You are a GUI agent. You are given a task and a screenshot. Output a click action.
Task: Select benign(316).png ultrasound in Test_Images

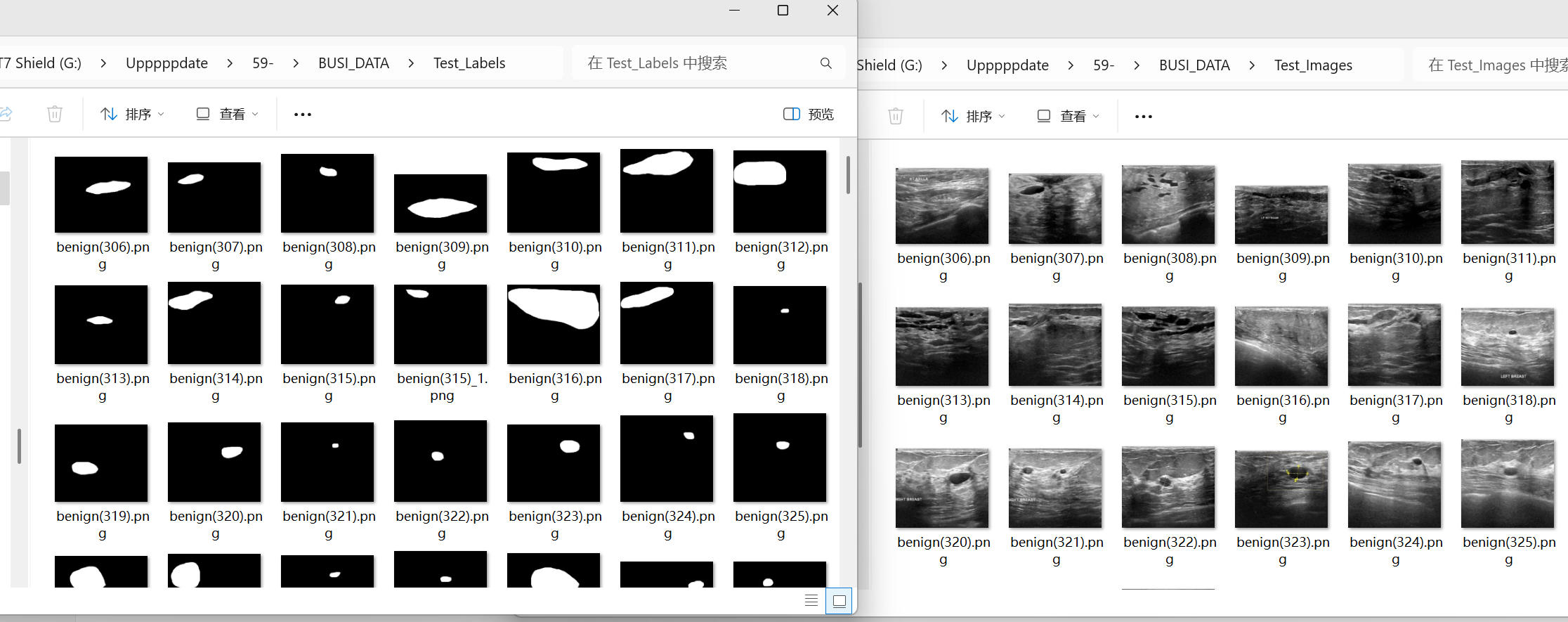click(1281, 346)
